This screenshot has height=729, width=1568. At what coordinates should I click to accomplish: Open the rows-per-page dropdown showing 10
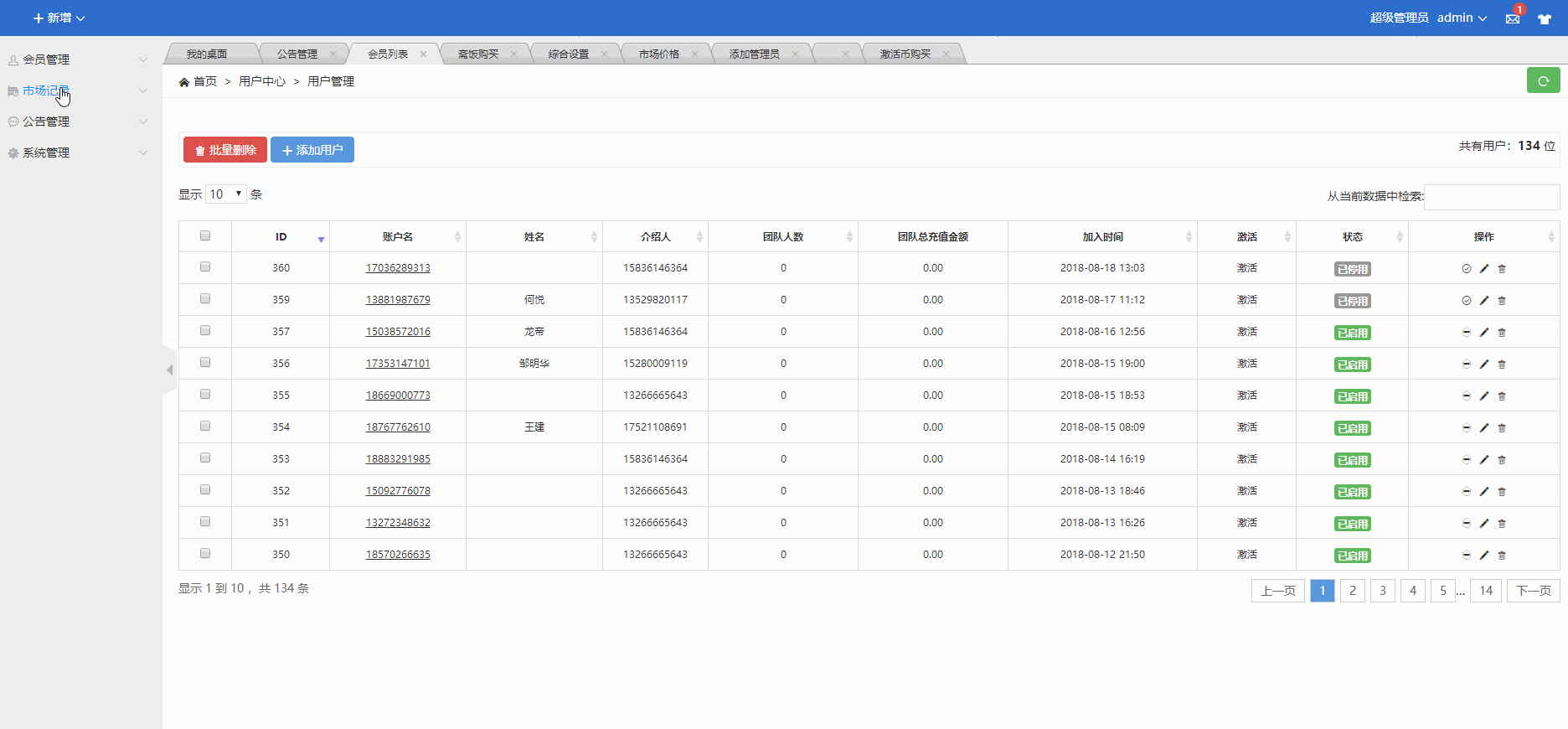point(226,194)
